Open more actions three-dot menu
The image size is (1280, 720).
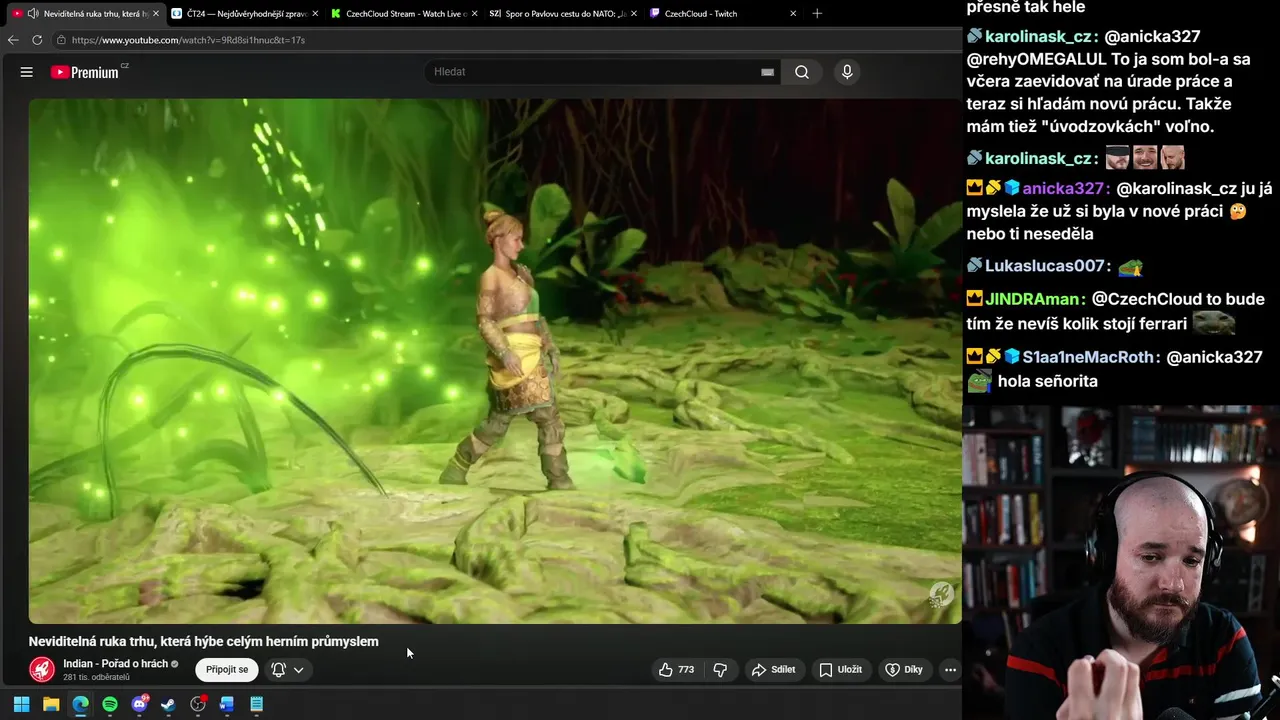[x=950, y=670]
